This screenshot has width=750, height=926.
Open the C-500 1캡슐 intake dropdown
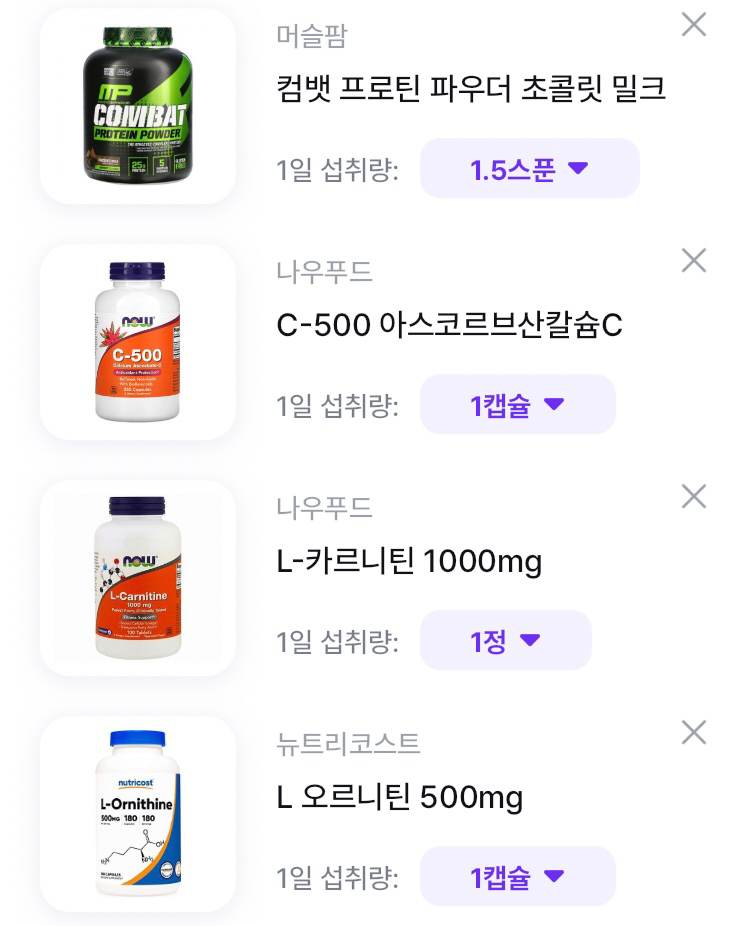(x=517, y=404)
